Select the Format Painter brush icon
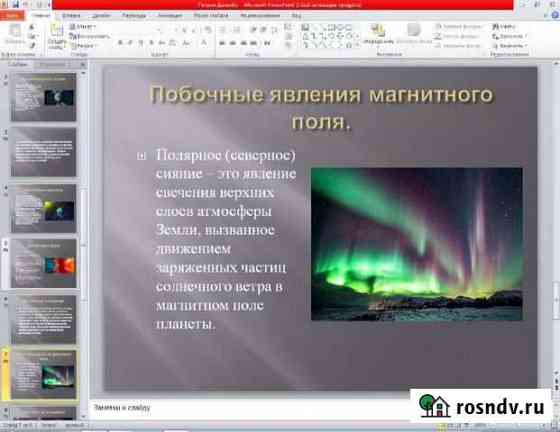The width and height of the screenshot is (560, 432). click(32, 45)
